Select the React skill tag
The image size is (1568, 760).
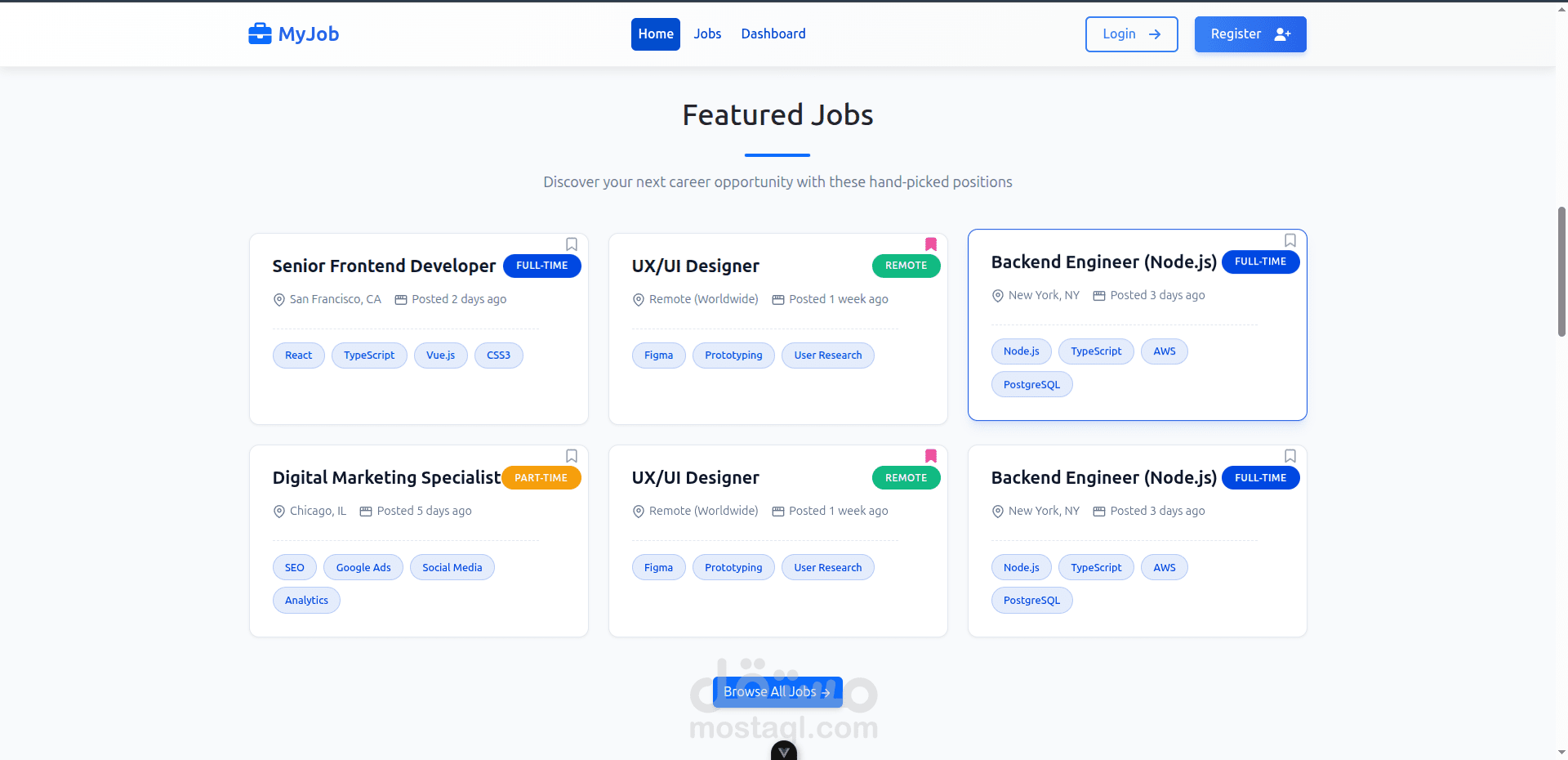click(x=298, y=355)
